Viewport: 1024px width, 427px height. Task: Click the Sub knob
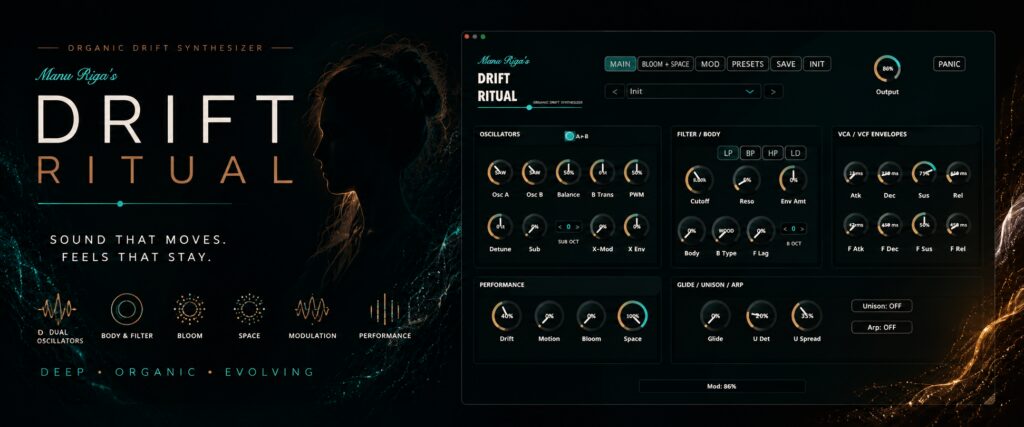coord(534,227)
